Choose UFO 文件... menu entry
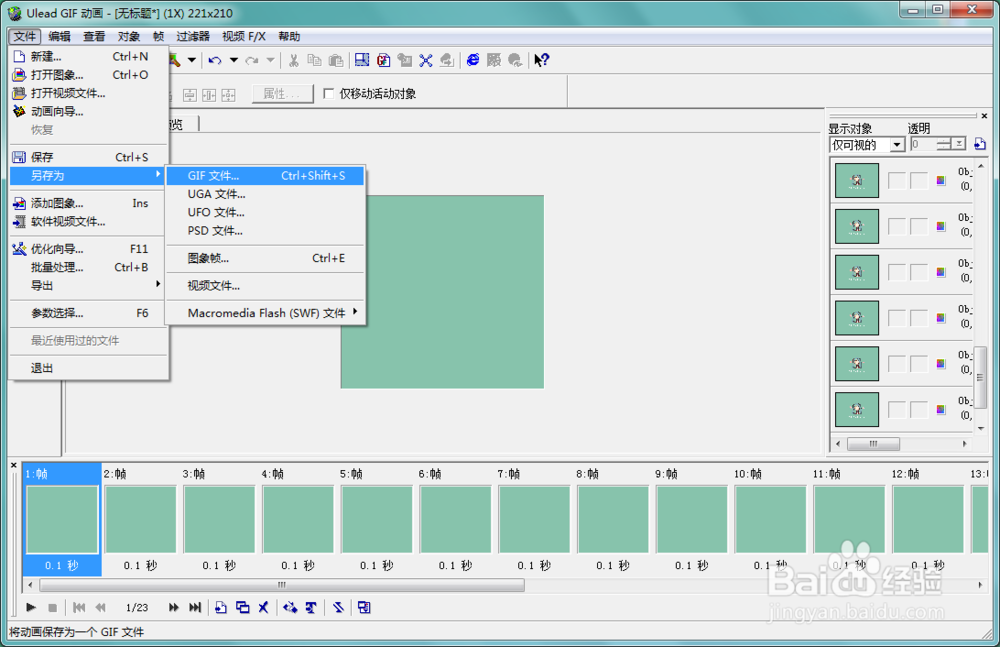 [x=265, y=212]
